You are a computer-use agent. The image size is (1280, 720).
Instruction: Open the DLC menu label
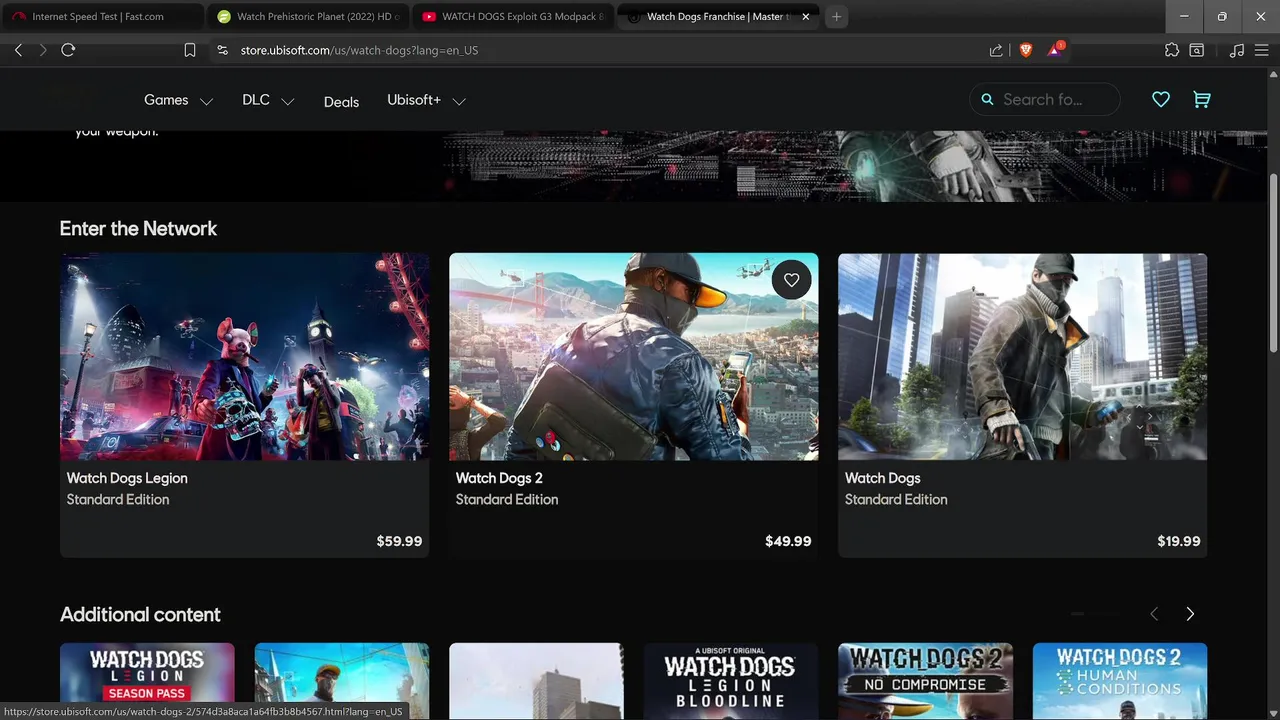[256, 100]
